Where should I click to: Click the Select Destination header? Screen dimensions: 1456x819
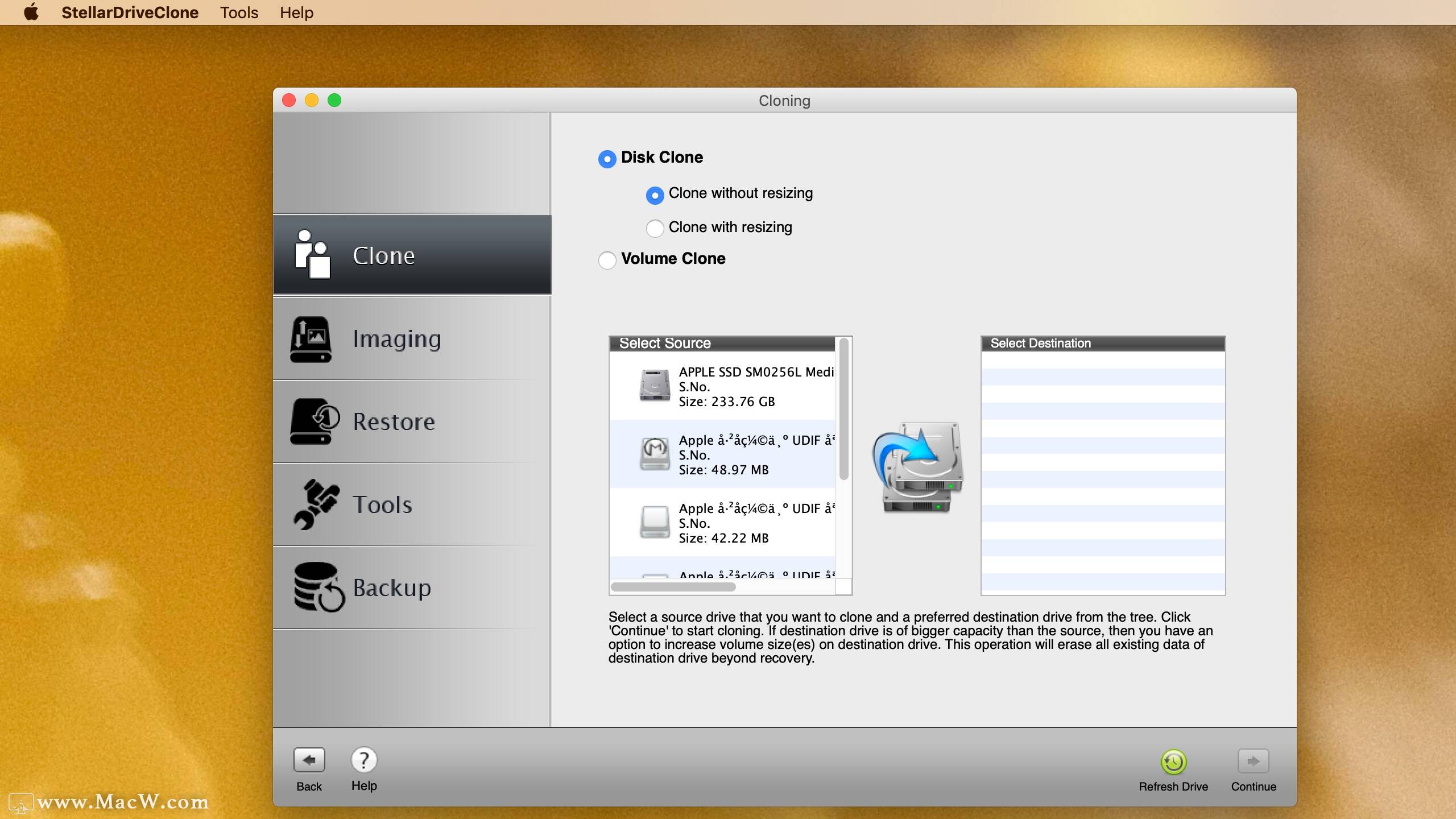point(1103,344)
